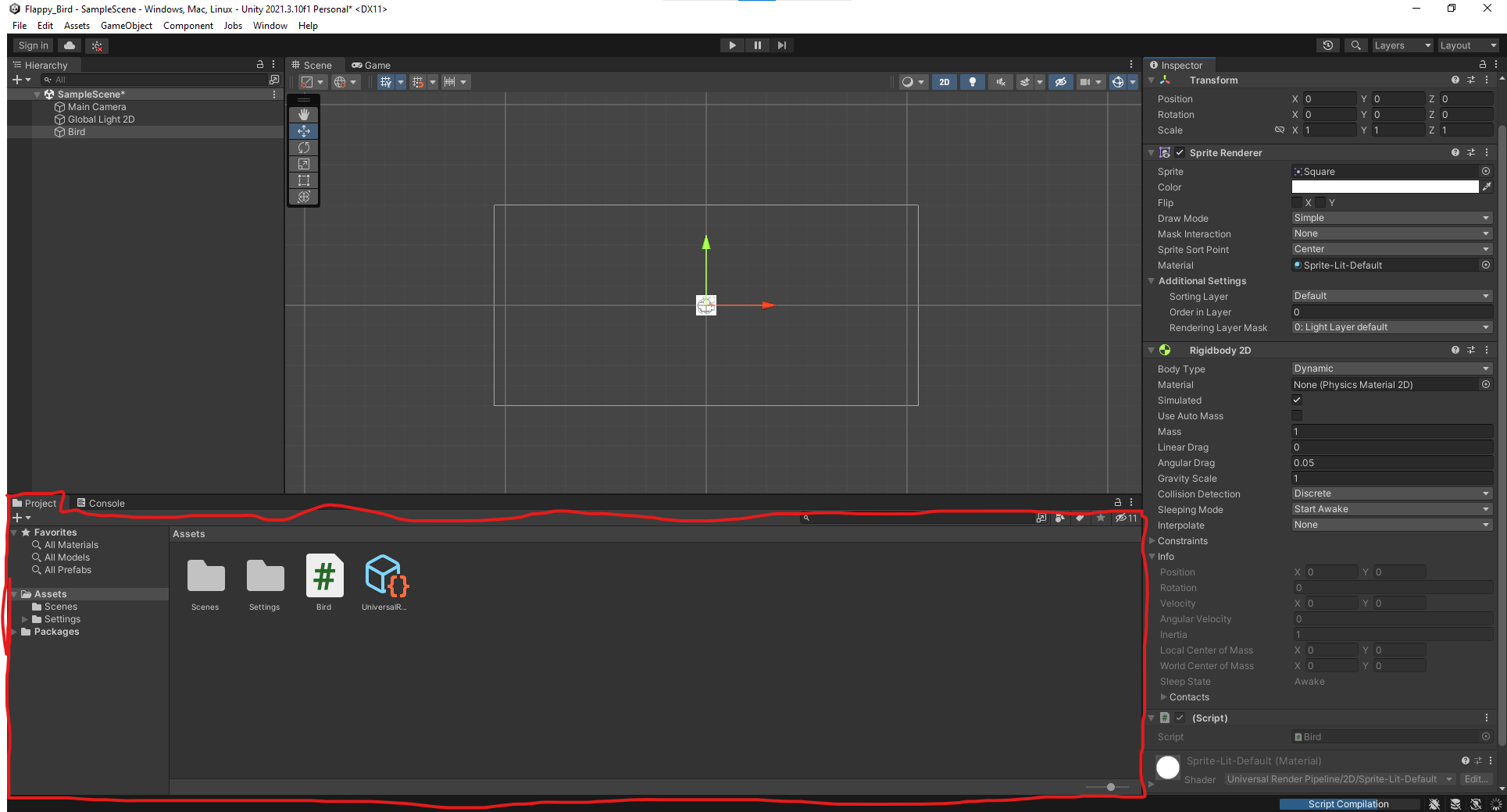Disable the Sprite Renderer component checkbox
The image size is (1507, 812).
tap(1180, 152)
